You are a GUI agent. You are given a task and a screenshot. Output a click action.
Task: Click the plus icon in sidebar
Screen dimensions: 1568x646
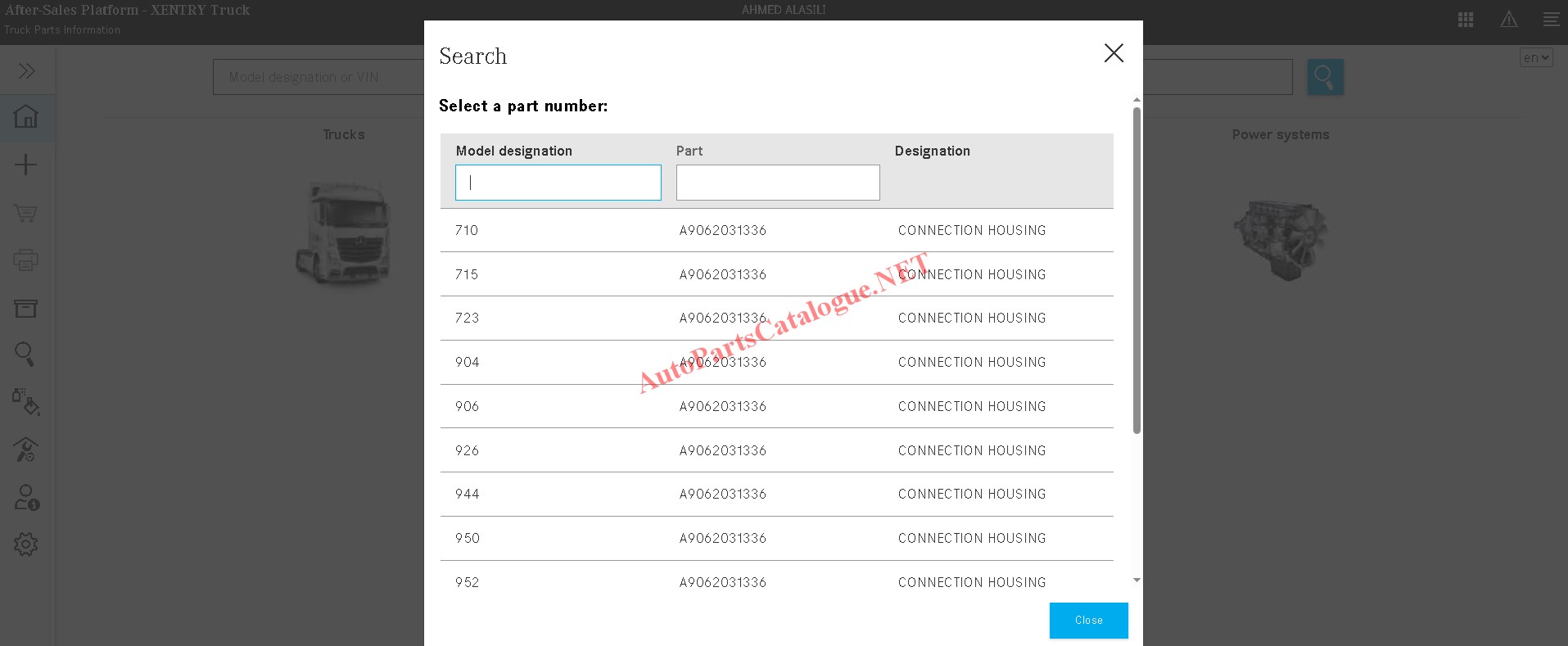coord(26,165)
